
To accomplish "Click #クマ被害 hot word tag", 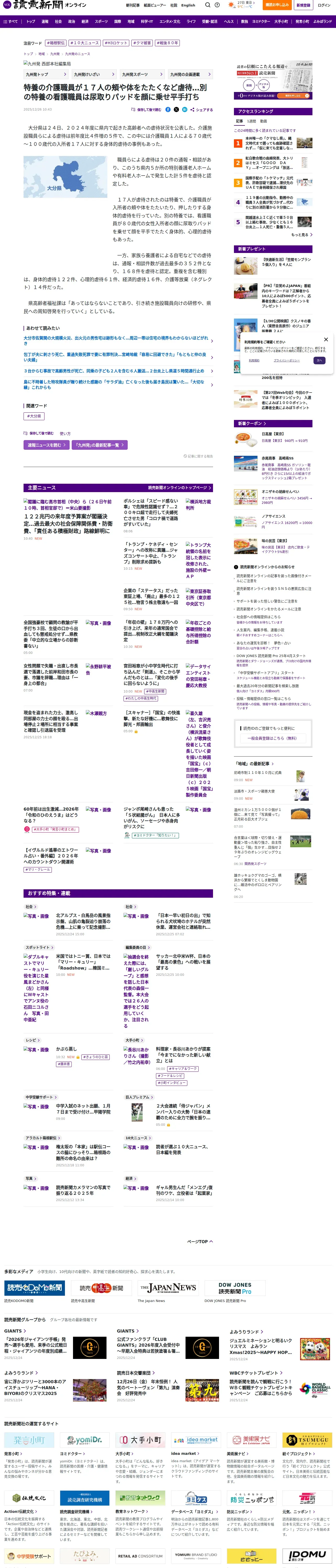I will point(142,43).
